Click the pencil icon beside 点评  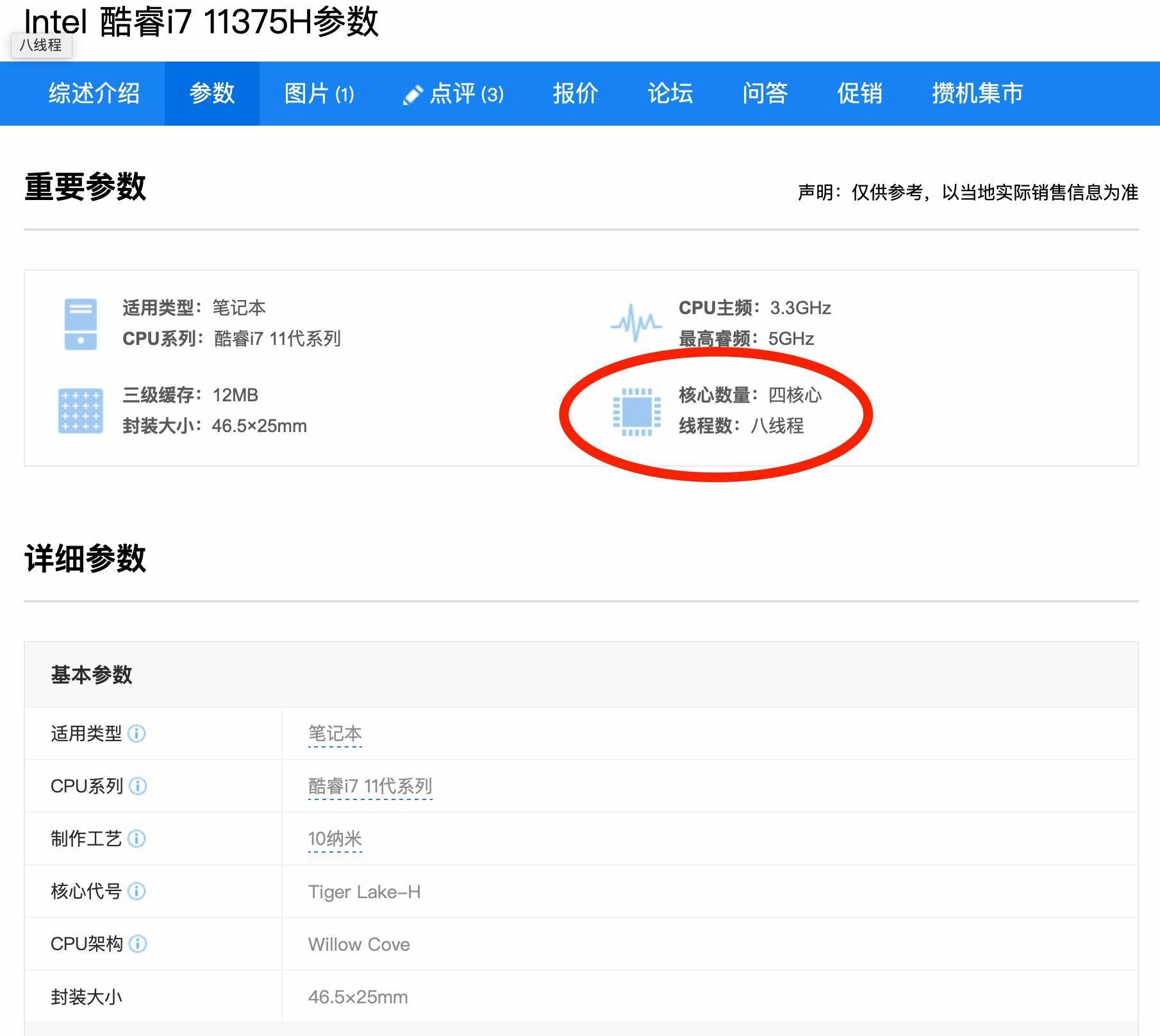coord(413,95)
